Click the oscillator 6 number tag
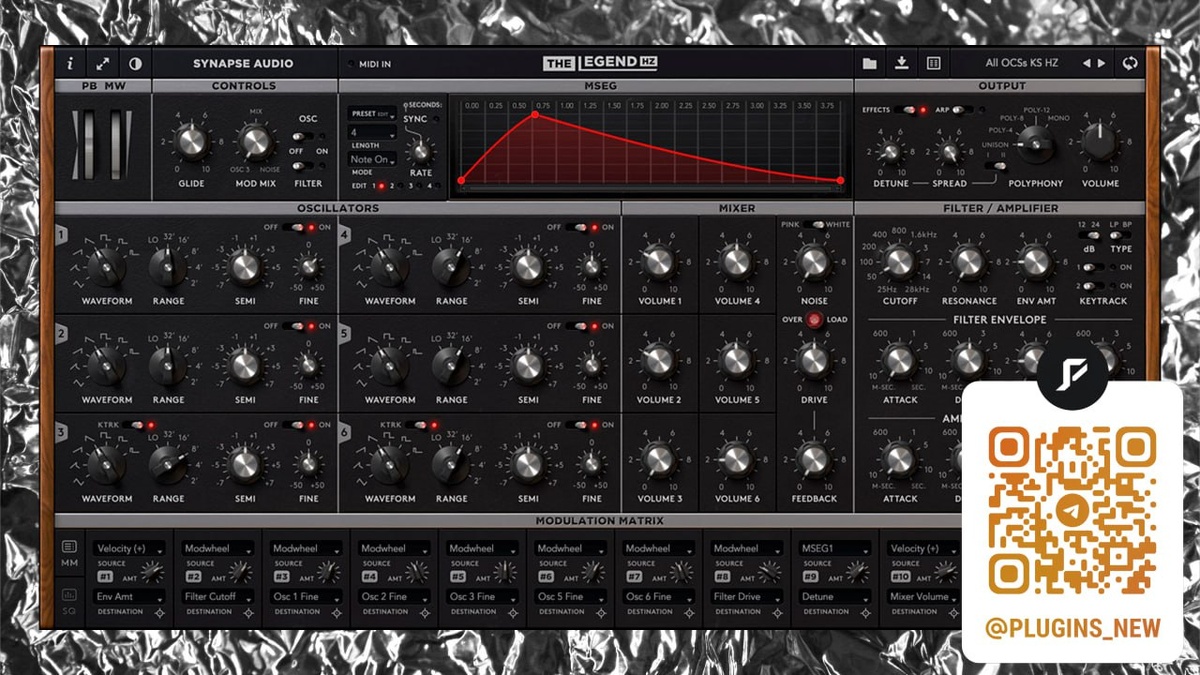This screenshot has height=675, width=1200. [344, 432]
